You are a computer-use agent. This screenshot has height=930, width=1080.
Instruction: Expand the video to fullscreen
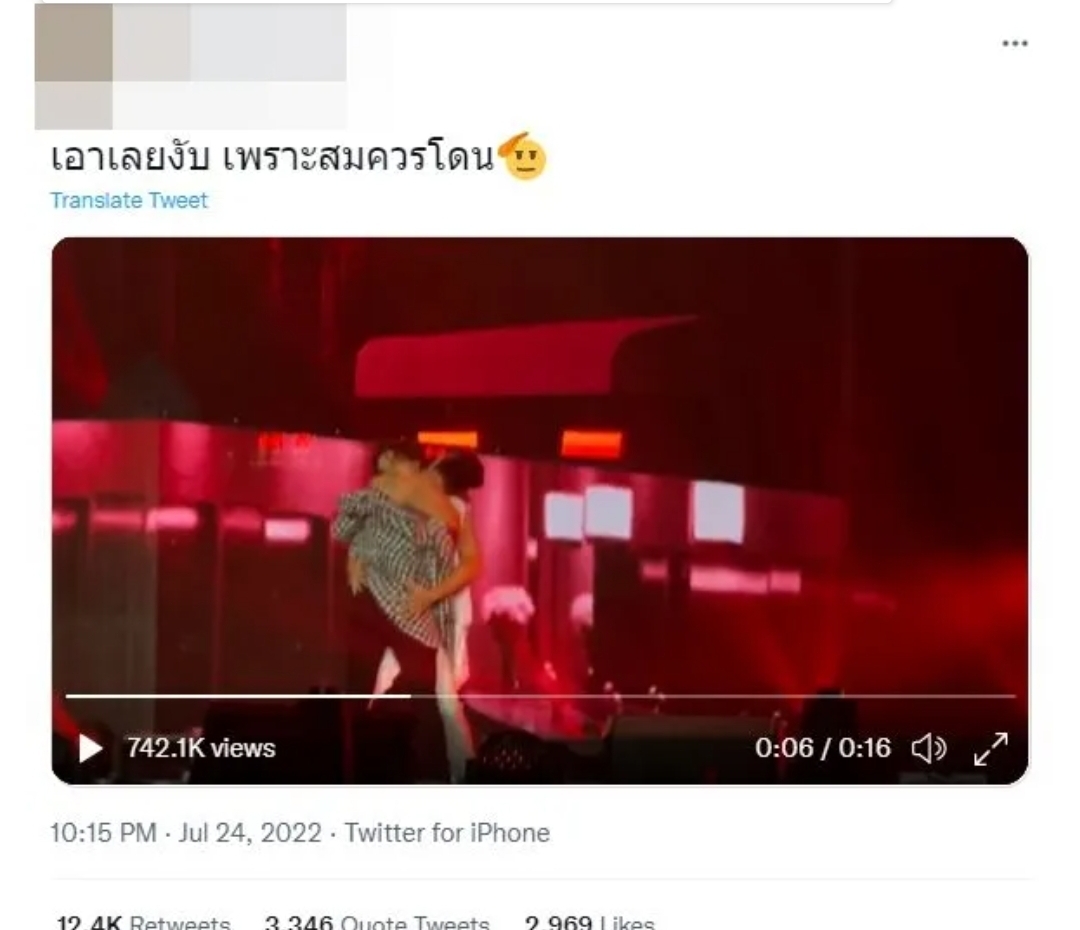point(991,749)
